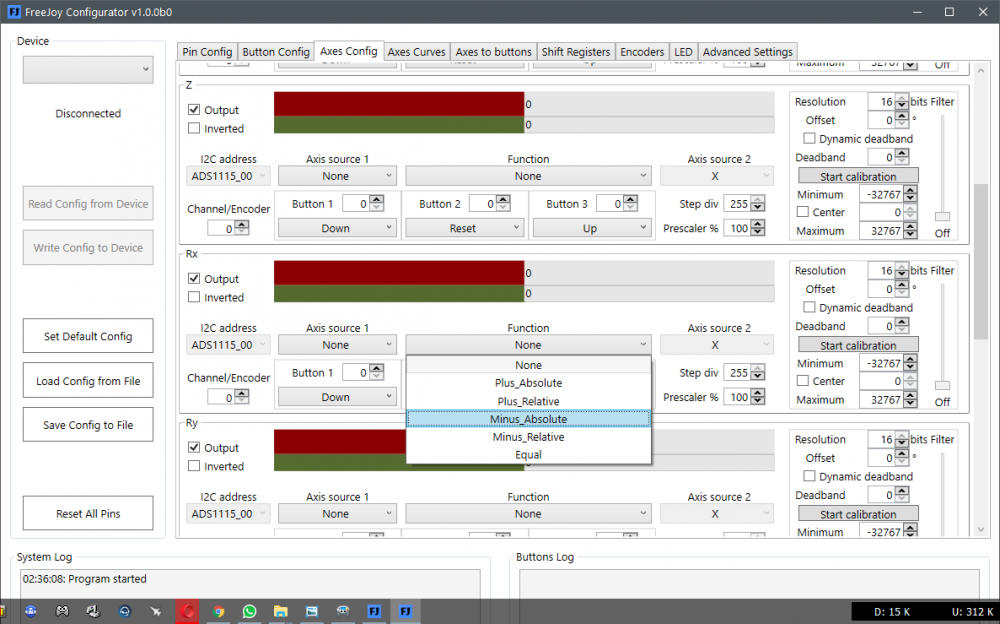Open WhatsApp from taskbar

coord(249,611)
